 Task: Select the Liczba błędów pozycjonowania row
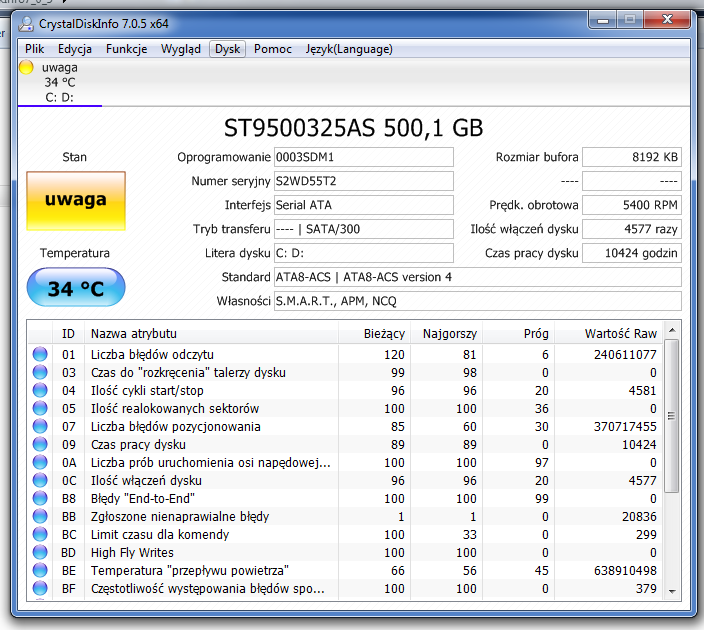click(345, 426)
